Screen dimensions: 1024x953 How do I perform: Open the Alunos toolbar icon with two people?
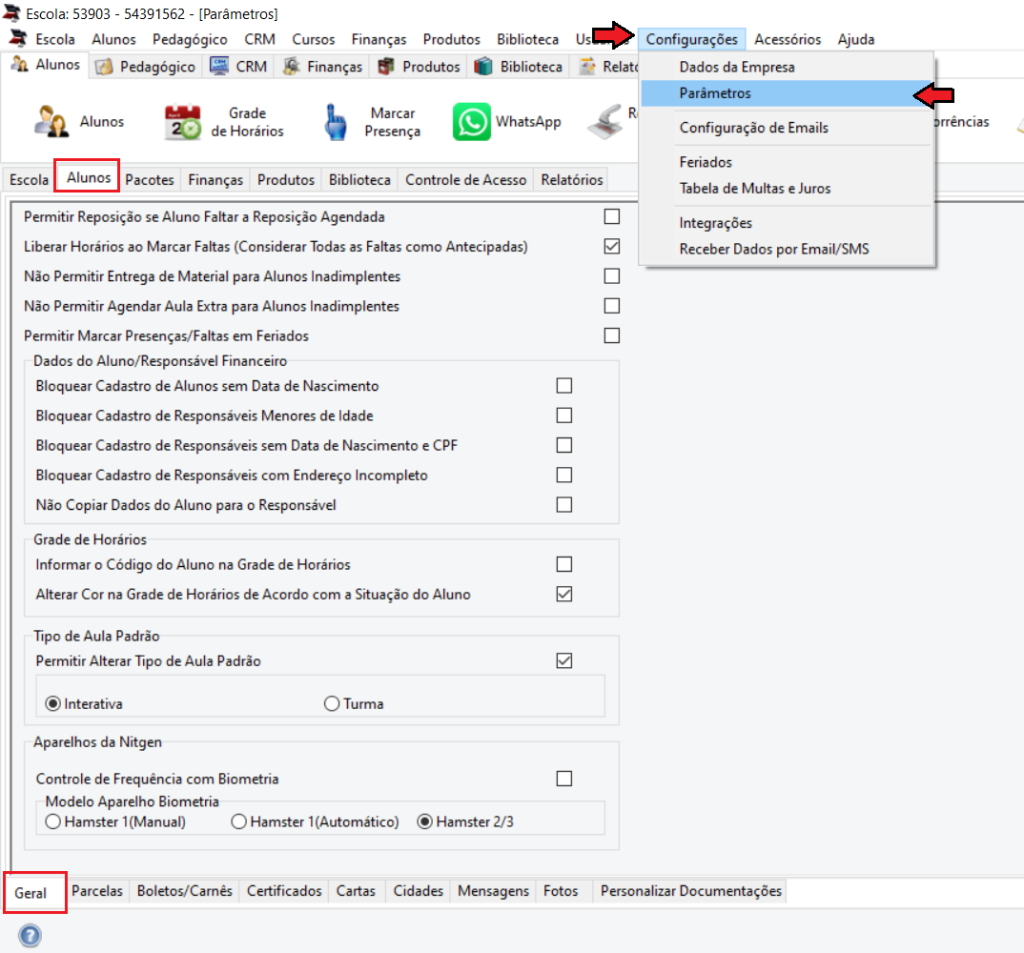[x=51, y=121]
